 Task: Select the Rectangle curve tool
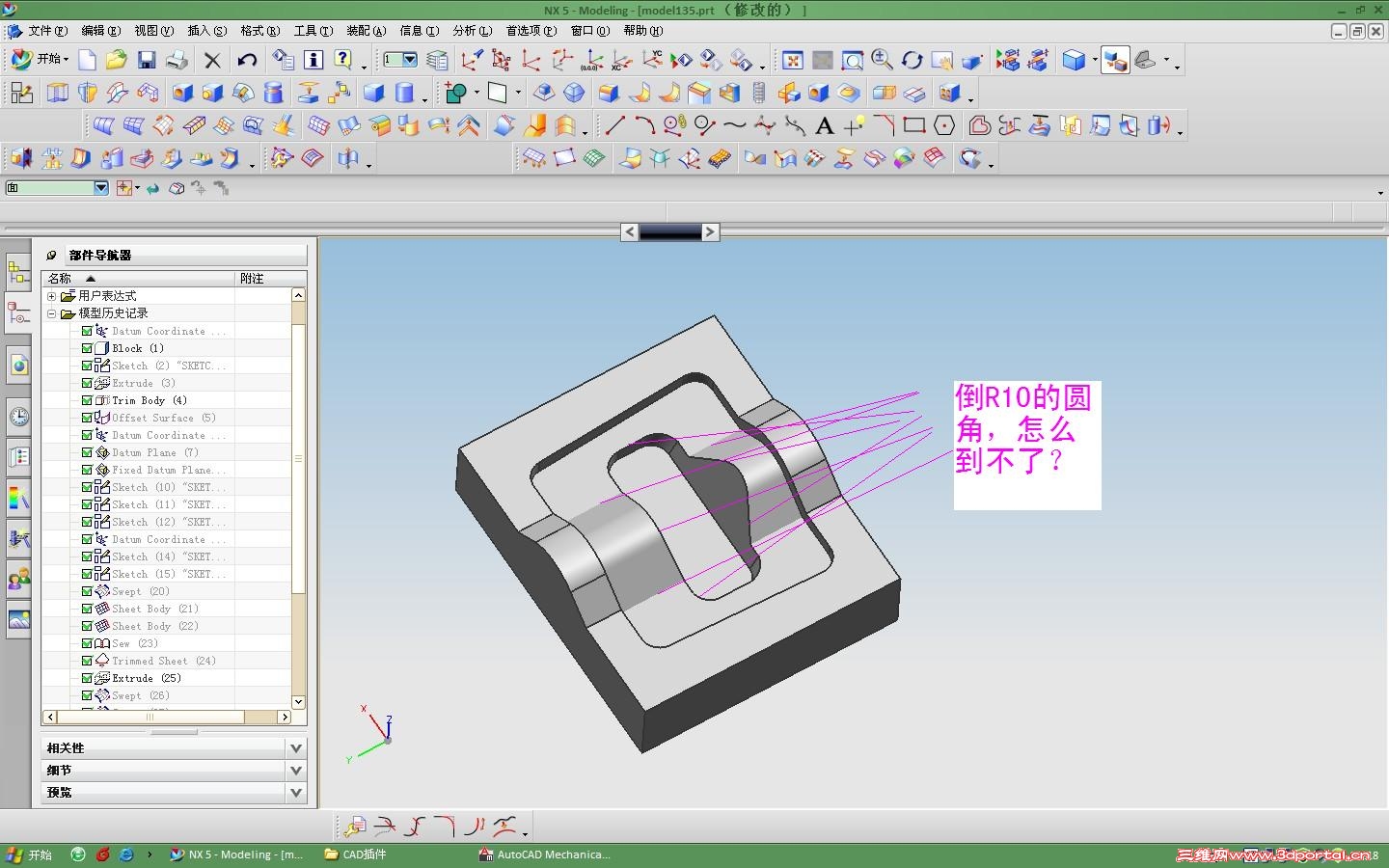click(x=913, y=125)
